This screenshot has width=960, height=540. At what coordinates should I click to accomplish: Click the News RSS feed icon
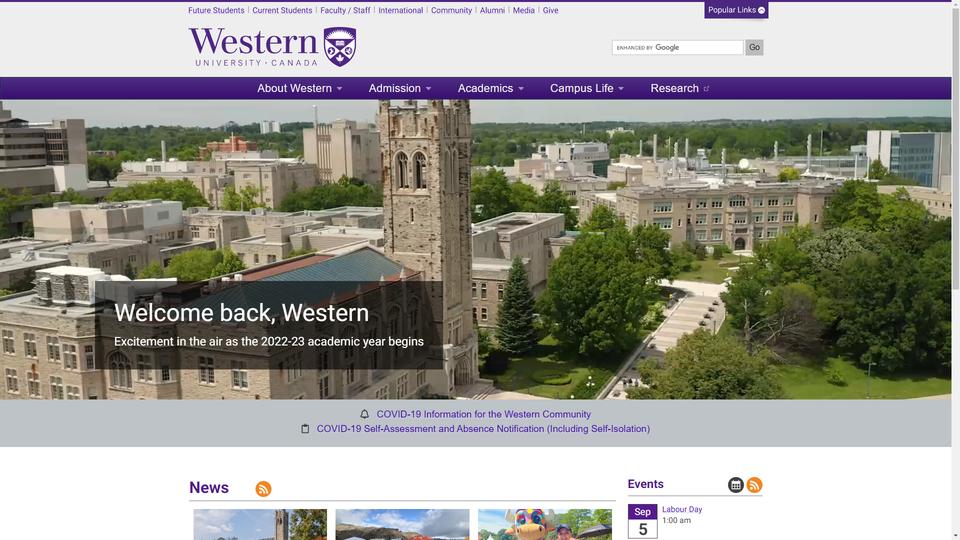(263, 489)
